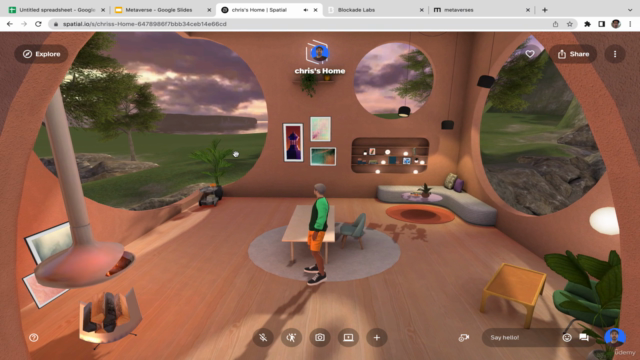Switch to Untitled spreadsheet tab
This screenshot has width=640, height=360.
click(57, 10)
